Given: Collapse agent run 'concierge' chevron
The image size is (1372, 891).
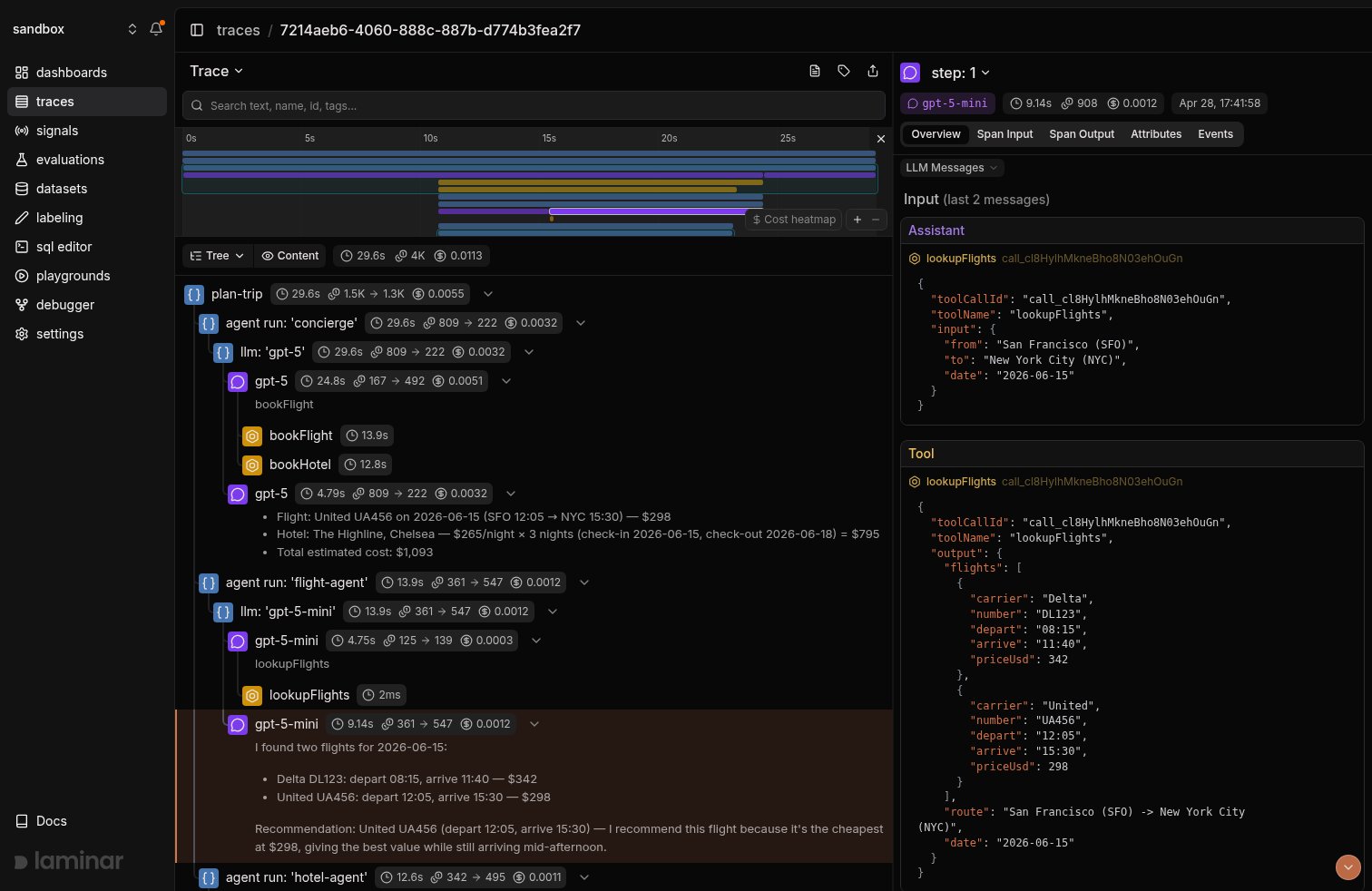Looking at the screenshot, I should click(582, 323).
